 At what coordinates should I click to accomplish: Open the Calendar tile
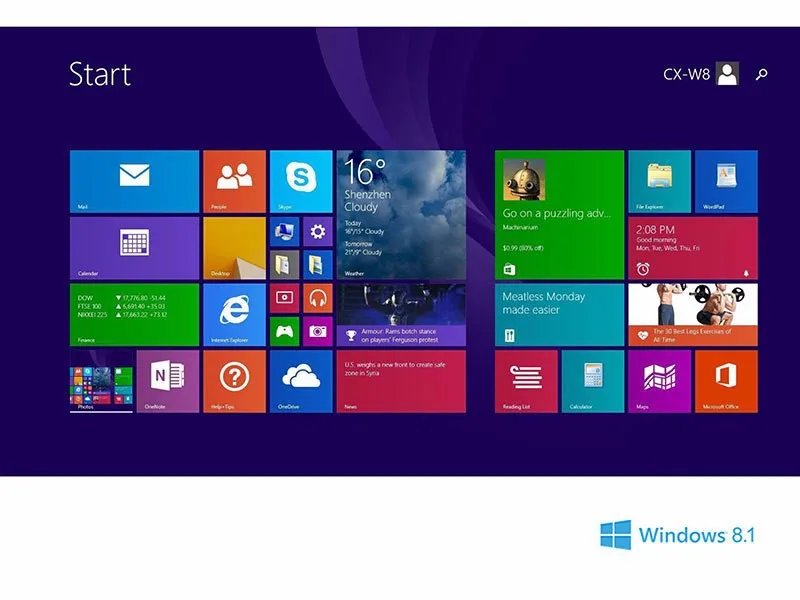(135, 248)
